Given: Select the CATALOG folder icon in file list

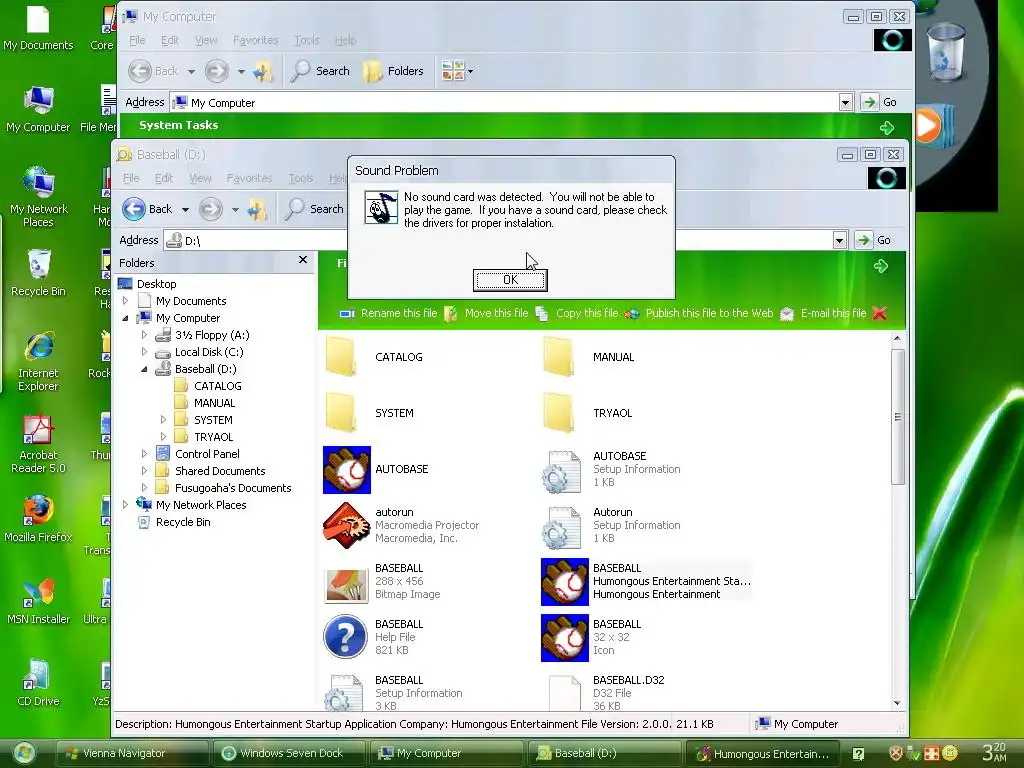Looking at the screenshot, I should (x=342, y=357).
